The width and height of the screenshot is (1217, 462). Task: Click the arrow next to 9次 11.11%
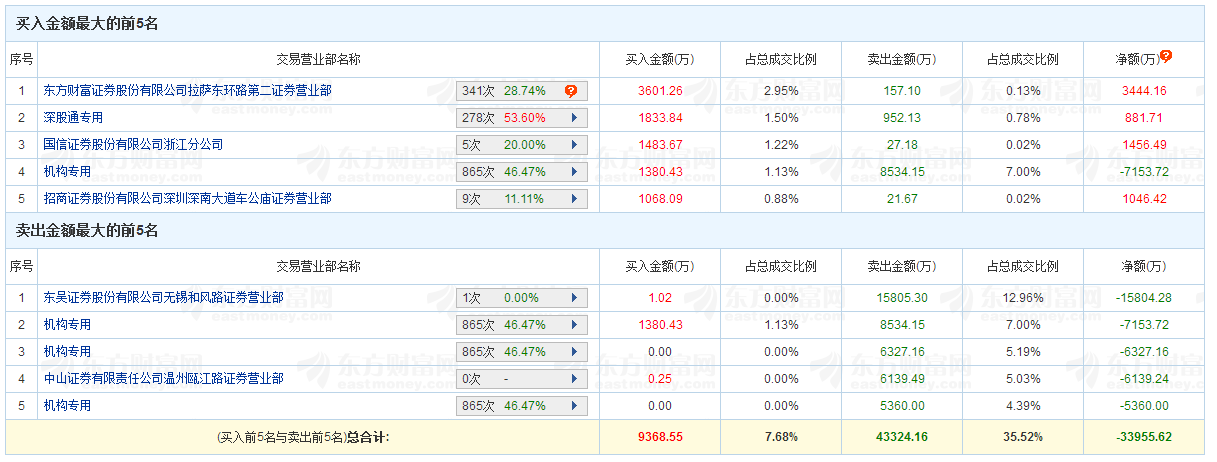[574, 199]
